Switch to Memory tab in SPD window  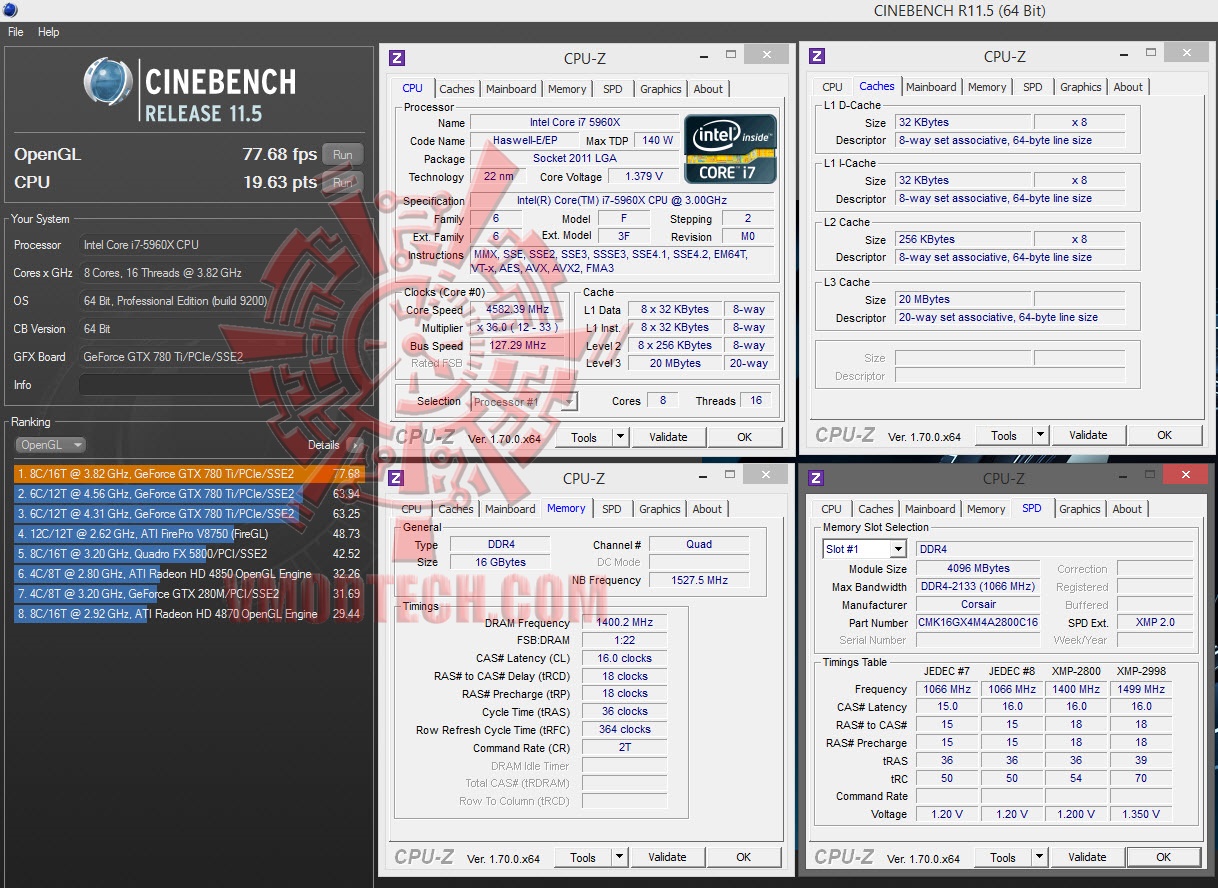click(986, 509)
